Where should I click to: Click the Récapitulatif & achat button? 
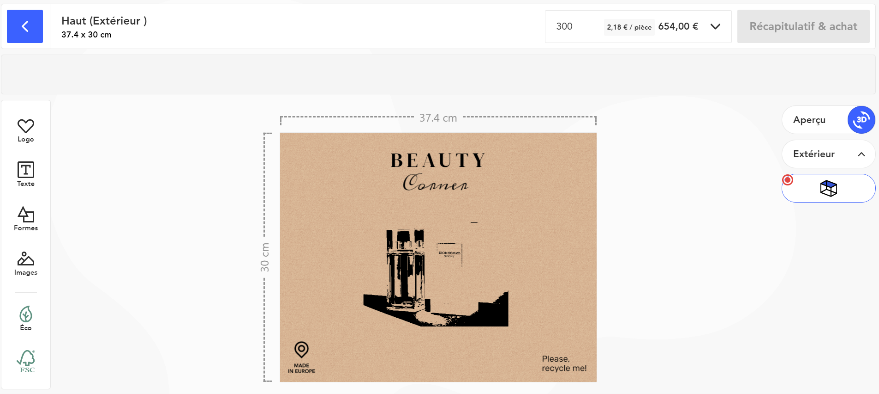[803, 26]
